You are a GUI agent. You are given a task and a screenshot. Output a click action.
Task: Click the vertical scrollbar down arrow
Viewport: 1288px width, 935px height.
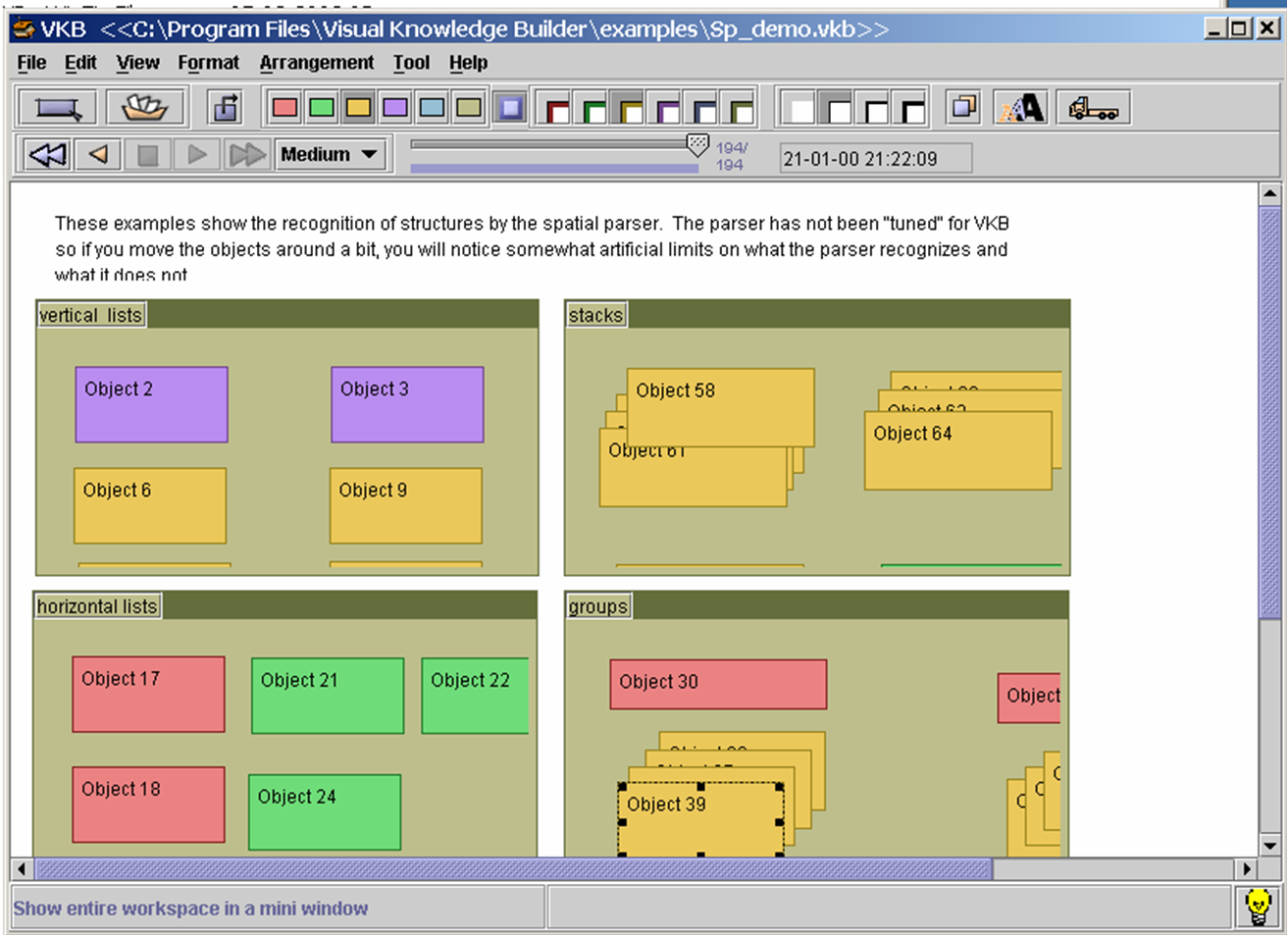pyautogui.click(x=1269, y=846)
